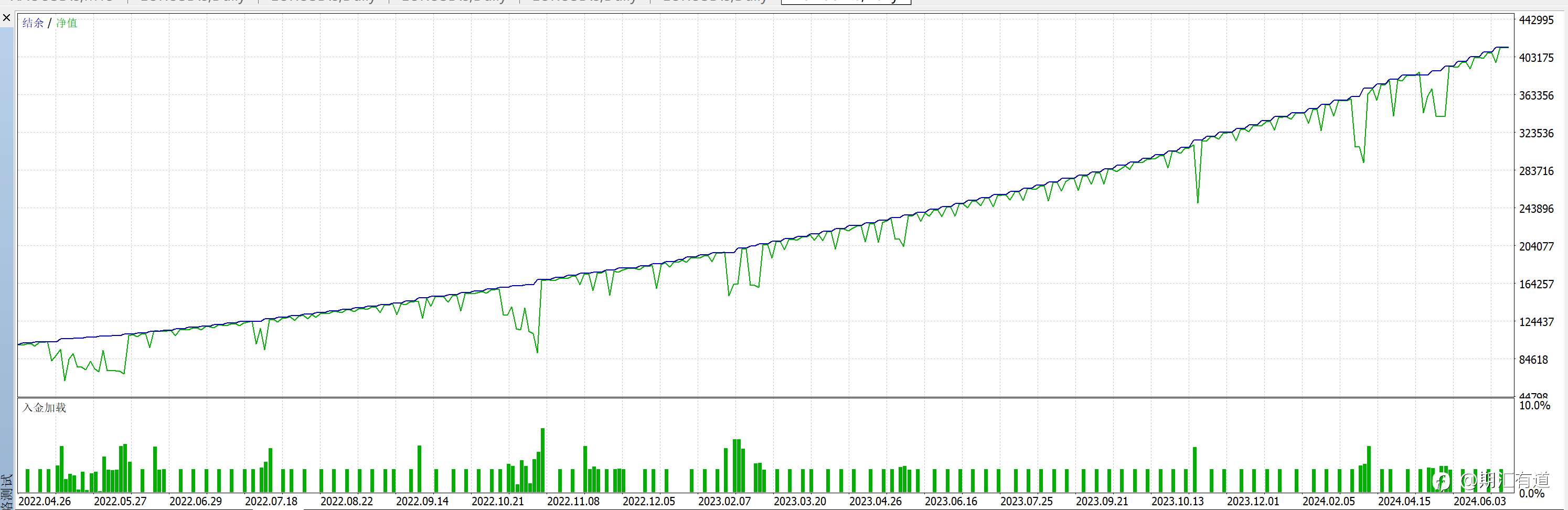1568x510 pixels.
Task: Click the 124437 axis value
Action: coord(1537,321)
